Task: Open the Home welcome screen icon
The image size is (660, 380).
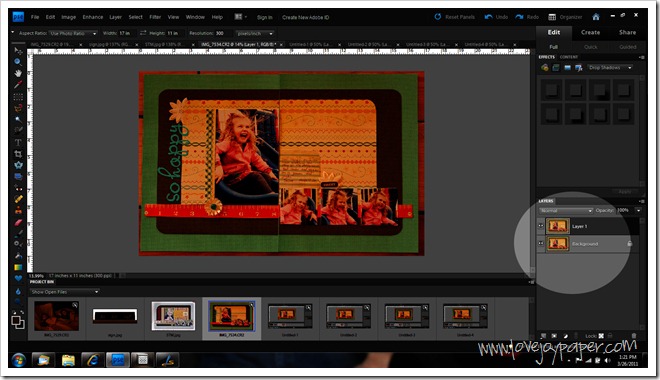Action: (x=596, y=17)
